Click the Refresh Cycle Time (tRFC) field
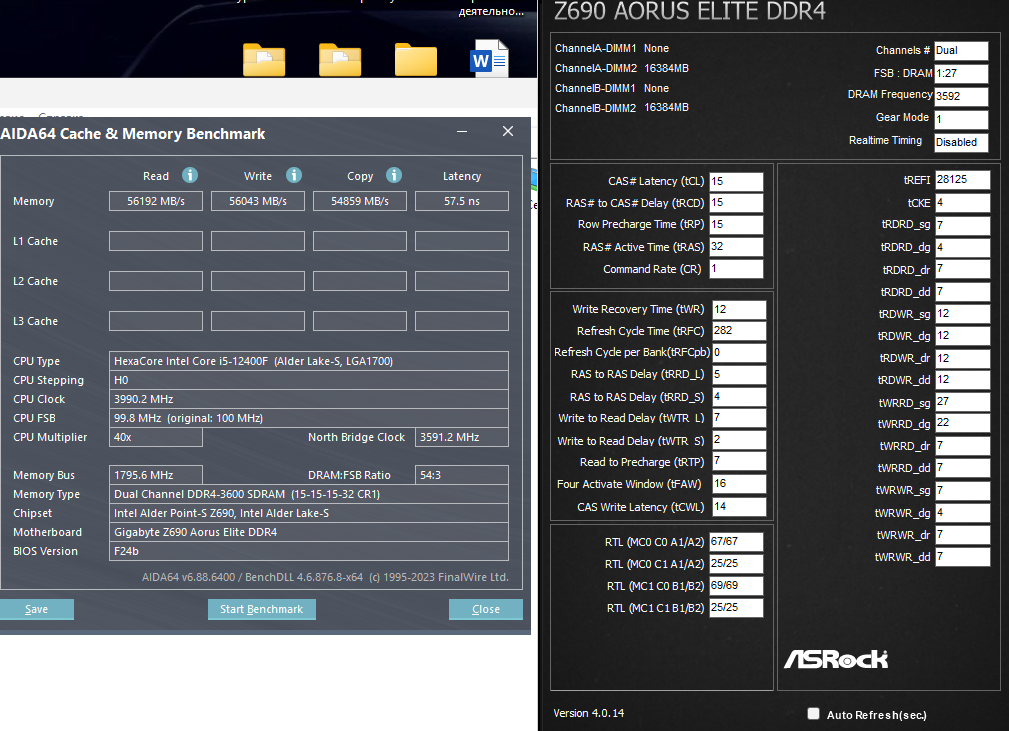 pos(739,331)
